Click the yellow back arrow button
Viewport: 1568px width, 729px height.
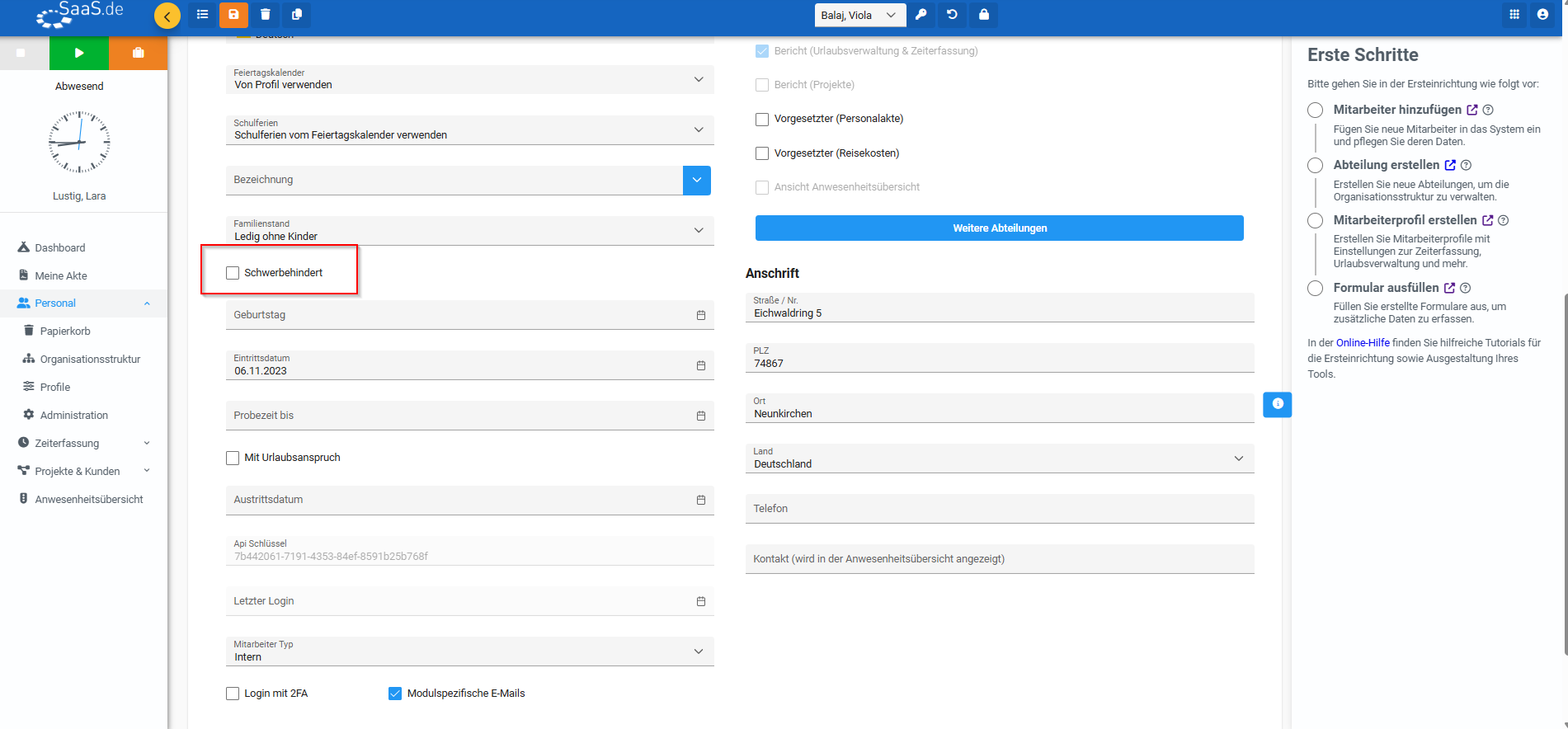167,16
